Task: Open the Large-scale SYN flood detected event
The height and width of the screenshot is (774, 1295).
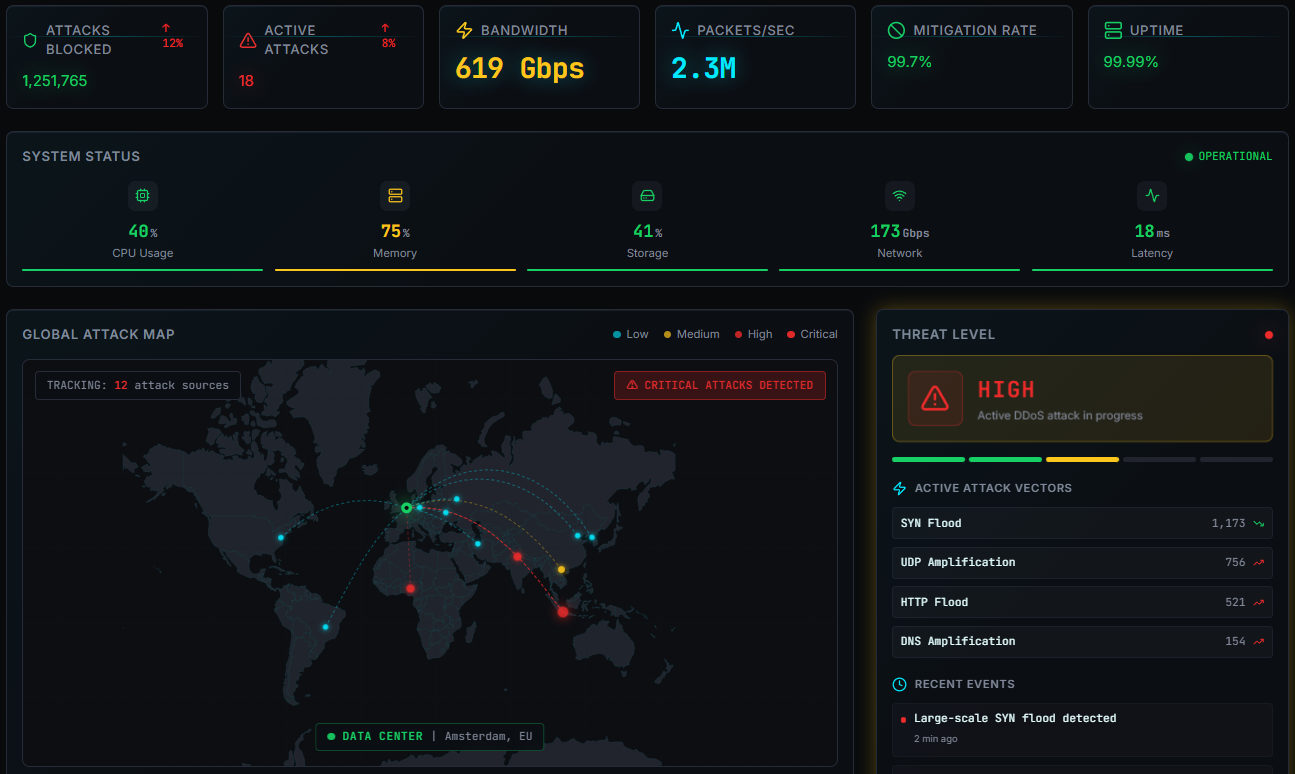Action: coord(1081,729)
